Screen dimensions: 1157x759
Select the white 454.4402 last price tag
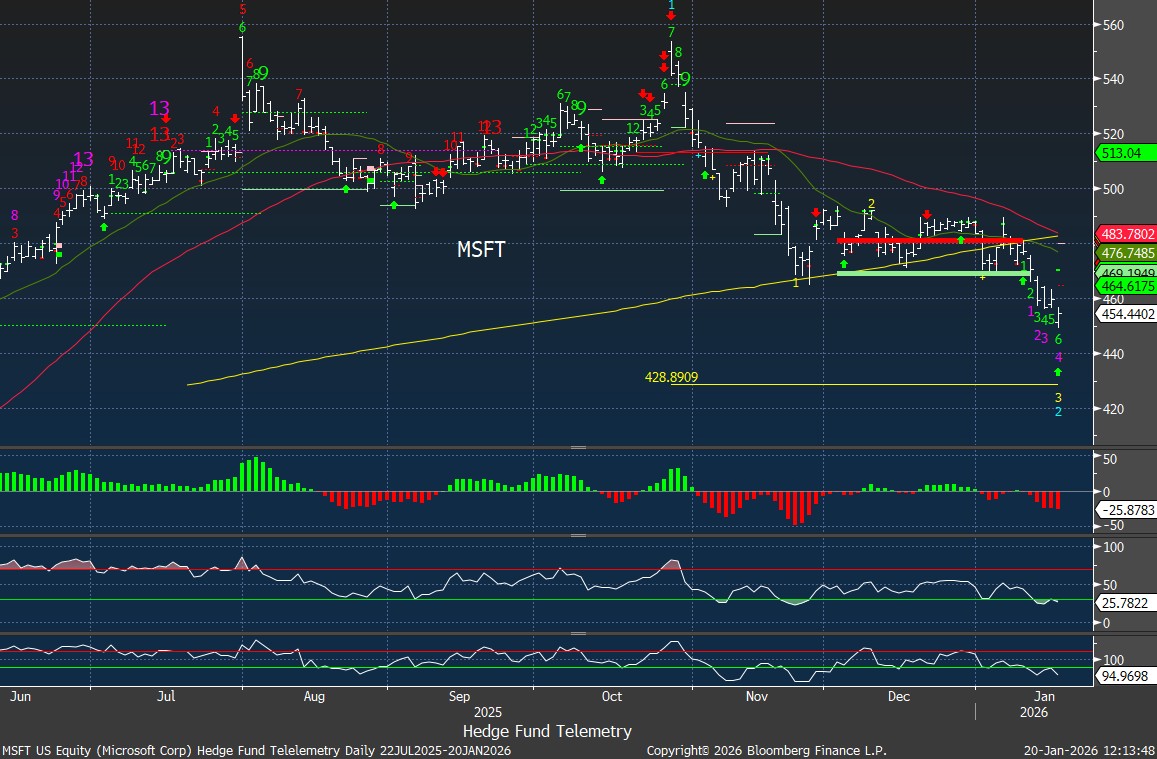[x=1126, y=314]
